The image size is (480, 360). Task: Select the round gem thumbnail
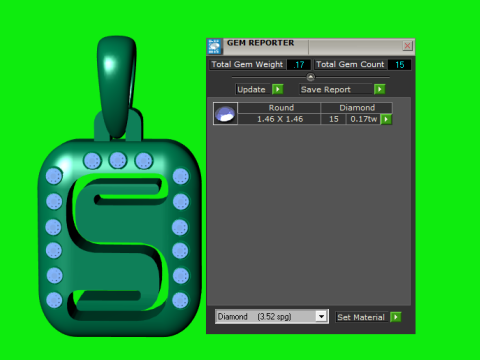tap(225, 113)
